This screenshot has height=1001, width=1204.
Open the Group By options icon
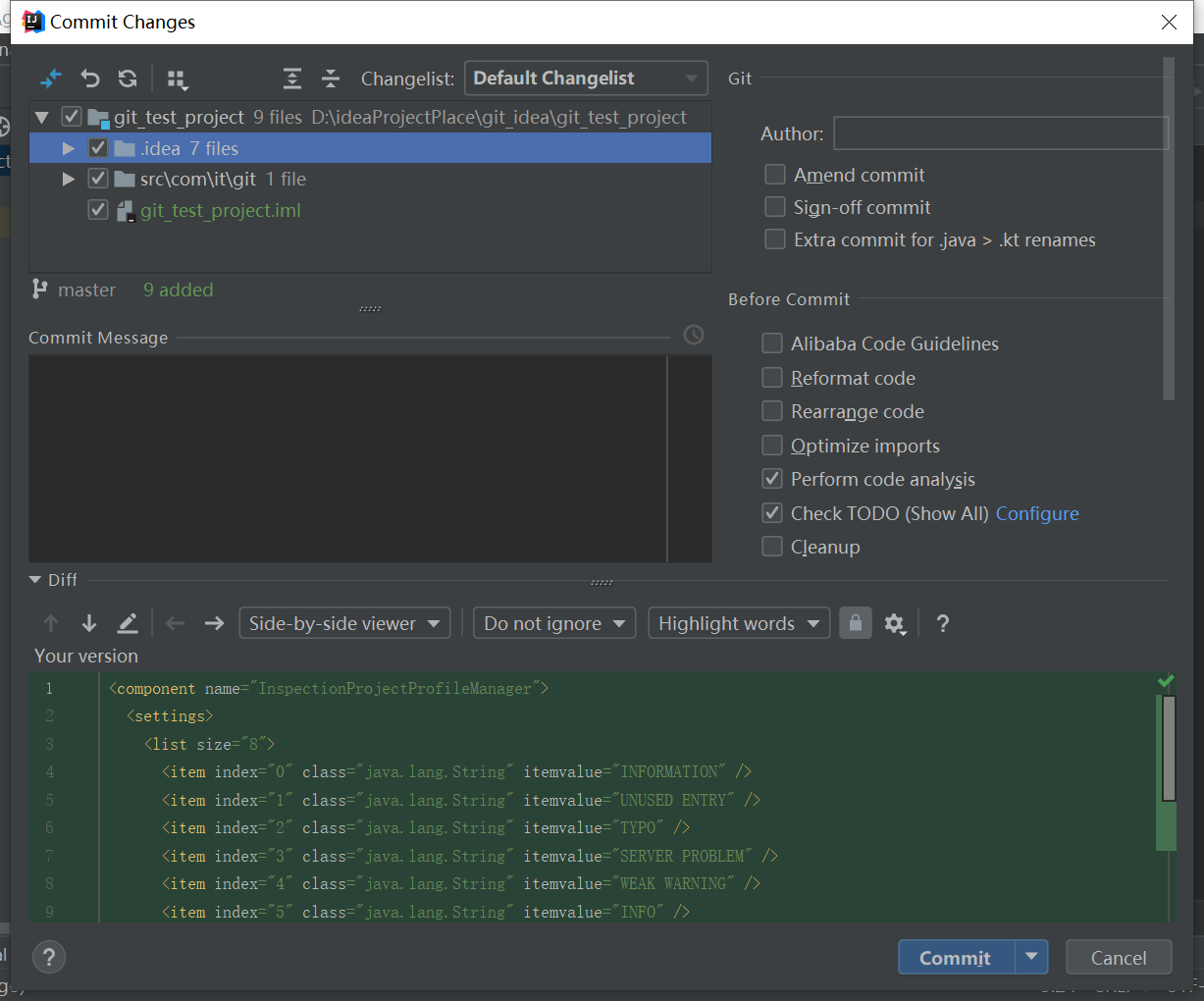[177, 79]
